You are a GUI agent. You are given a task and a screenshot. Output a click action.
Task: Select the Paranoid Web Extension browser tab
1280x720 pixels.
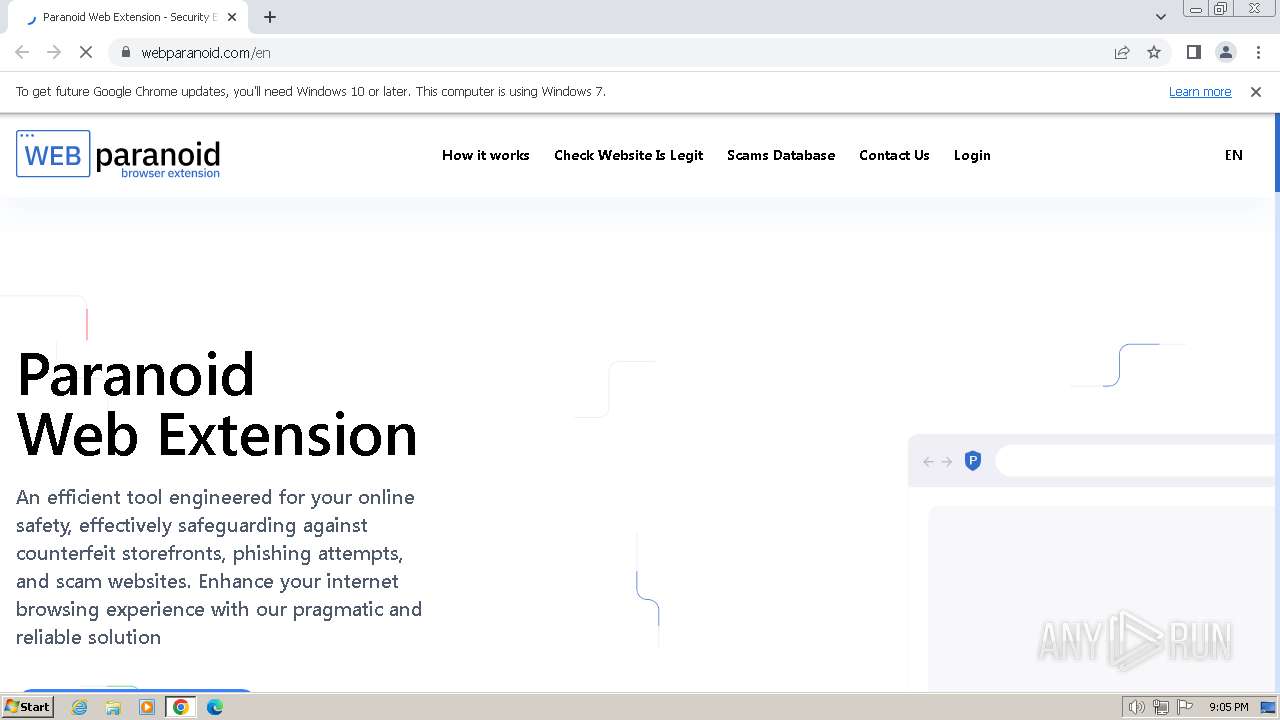click(x=130, y=17)
